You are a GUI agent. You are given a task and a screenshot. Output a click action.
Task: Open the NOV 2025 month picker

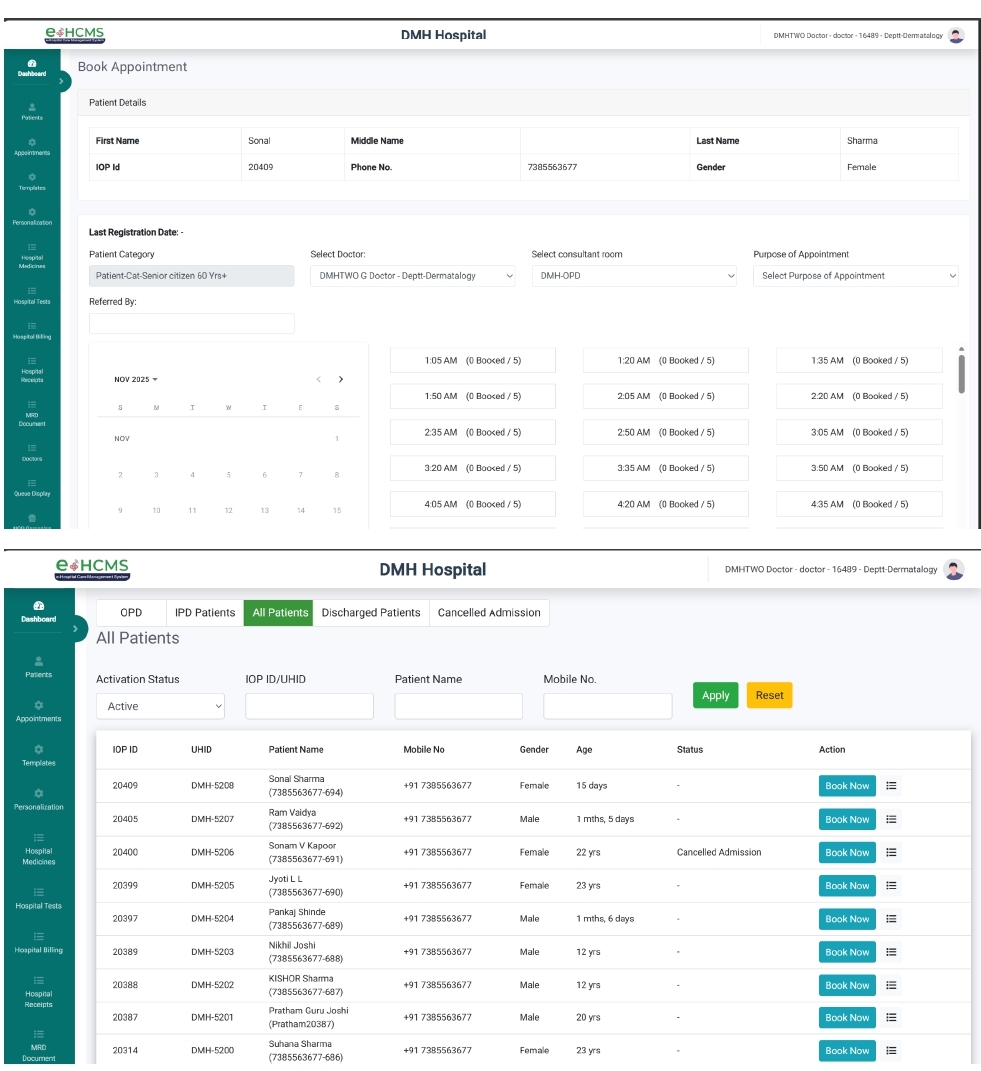tap(136, 380)
